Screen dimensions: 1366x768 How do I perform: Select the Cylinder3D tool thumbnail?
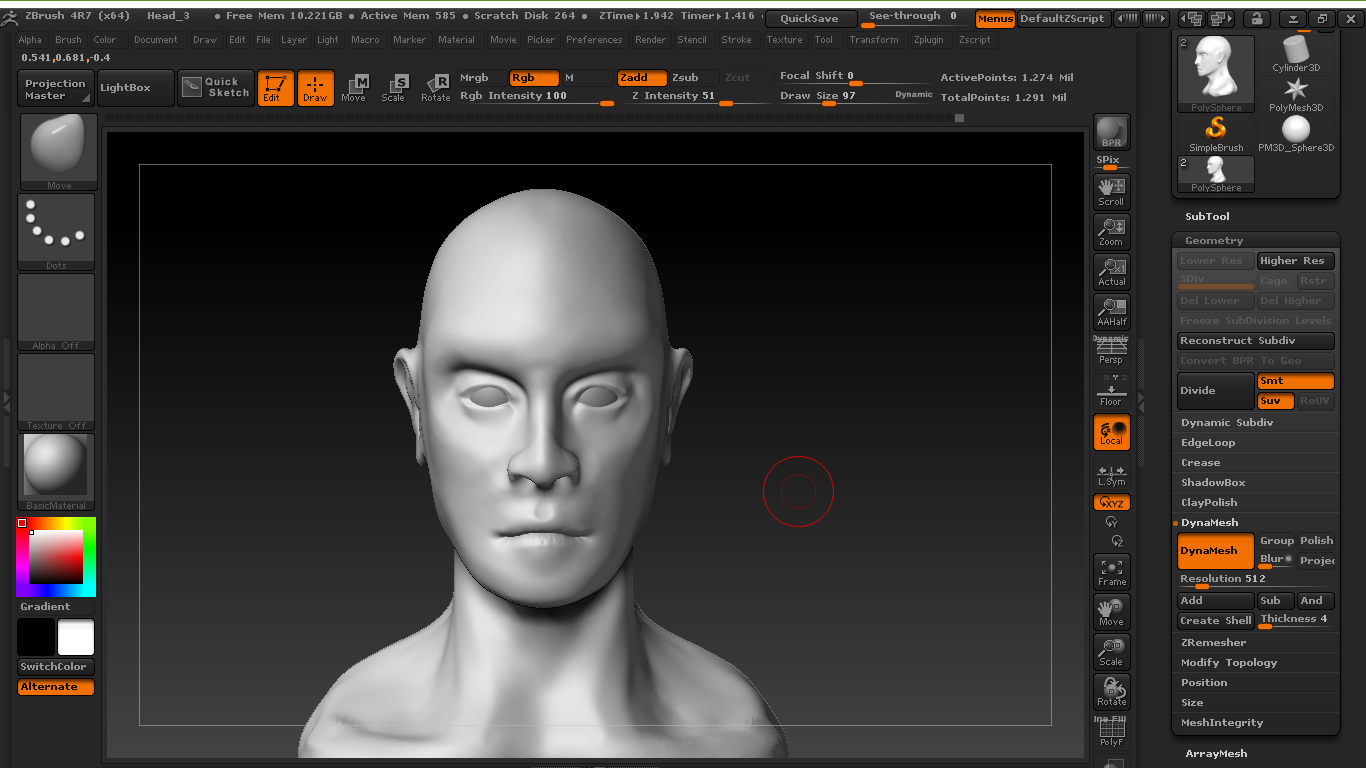click(1296, 53)
